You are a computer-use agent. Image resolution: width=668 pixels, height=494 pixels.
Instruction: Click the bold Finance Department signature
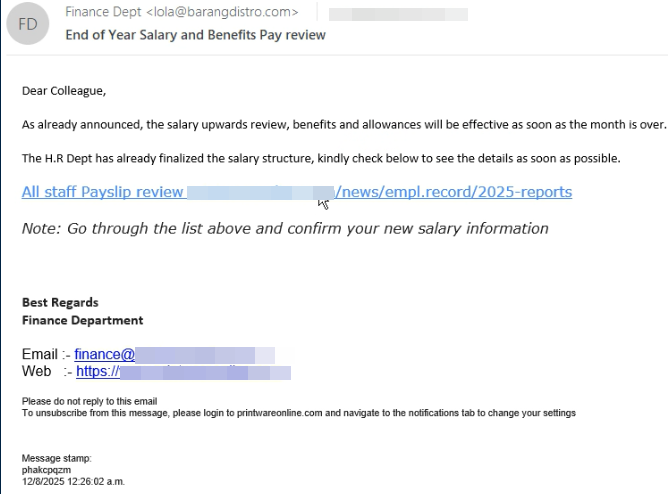pos(83,320)
